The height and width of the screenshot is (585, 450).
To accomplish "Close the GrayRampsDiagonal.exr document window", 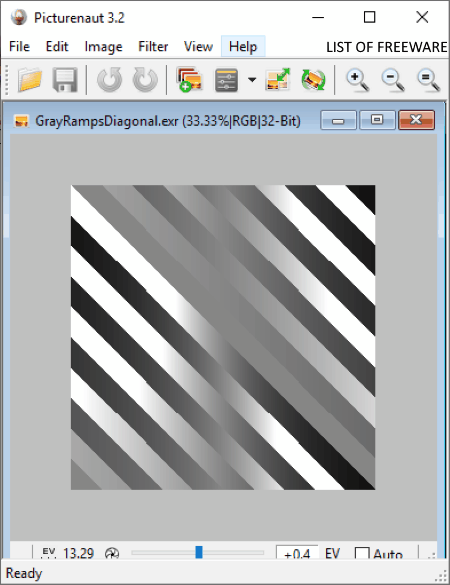I will pyautogui.click(x=416, y=120).
